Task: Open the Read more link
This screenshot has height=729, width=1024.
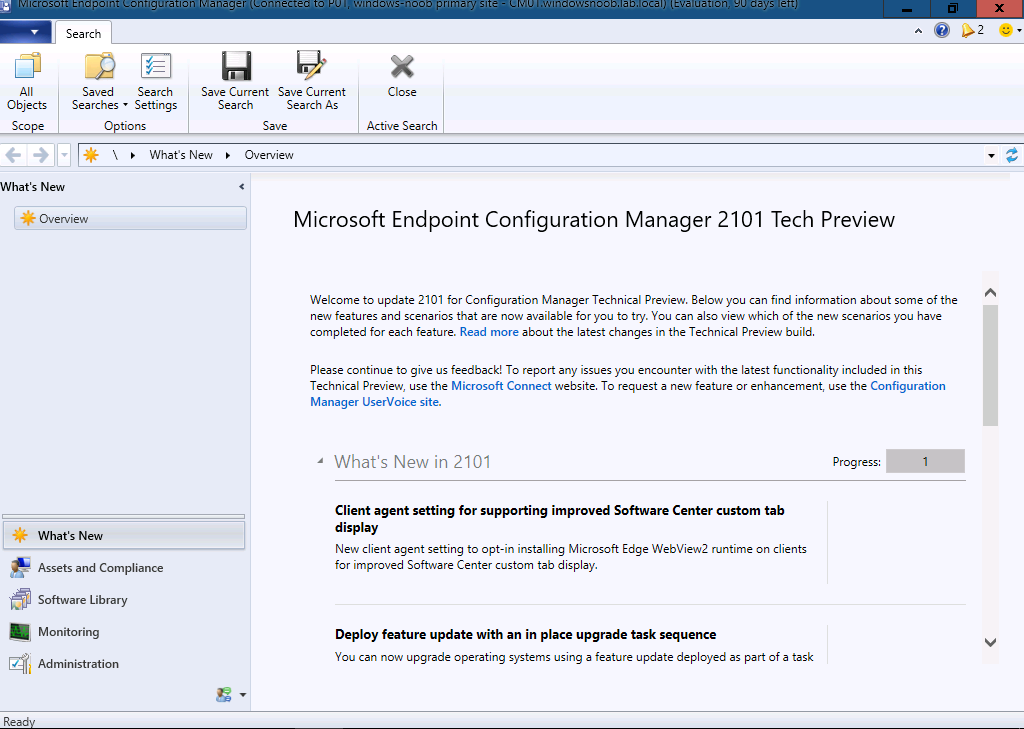Action: pos(489,332)
